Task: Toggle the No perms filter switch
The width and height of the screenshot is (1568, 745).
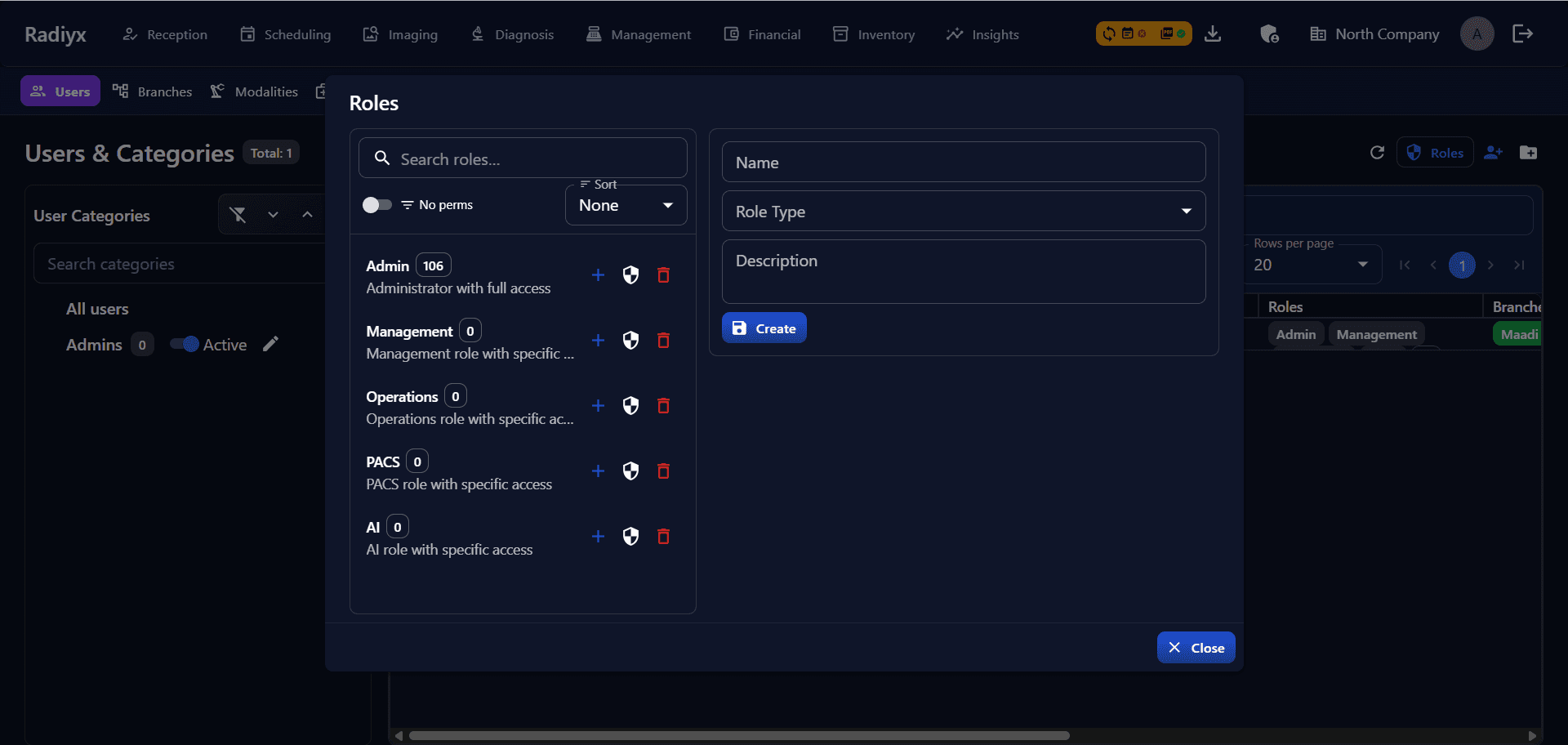Action: click(x=377, y=204)
